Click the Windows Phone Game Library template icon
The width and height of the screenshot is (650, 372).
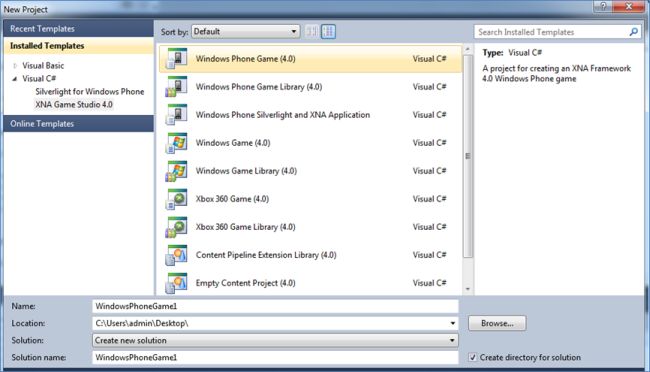(x=176, y=87)
